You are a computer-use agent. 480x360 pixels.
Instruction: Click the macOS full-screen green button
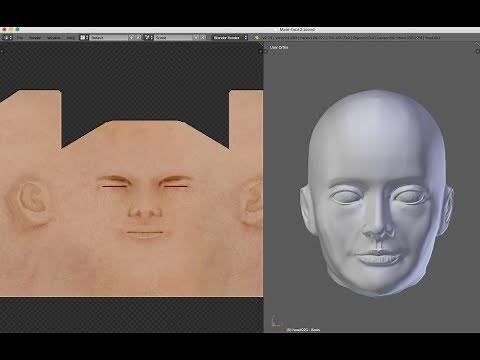[17, 30]
